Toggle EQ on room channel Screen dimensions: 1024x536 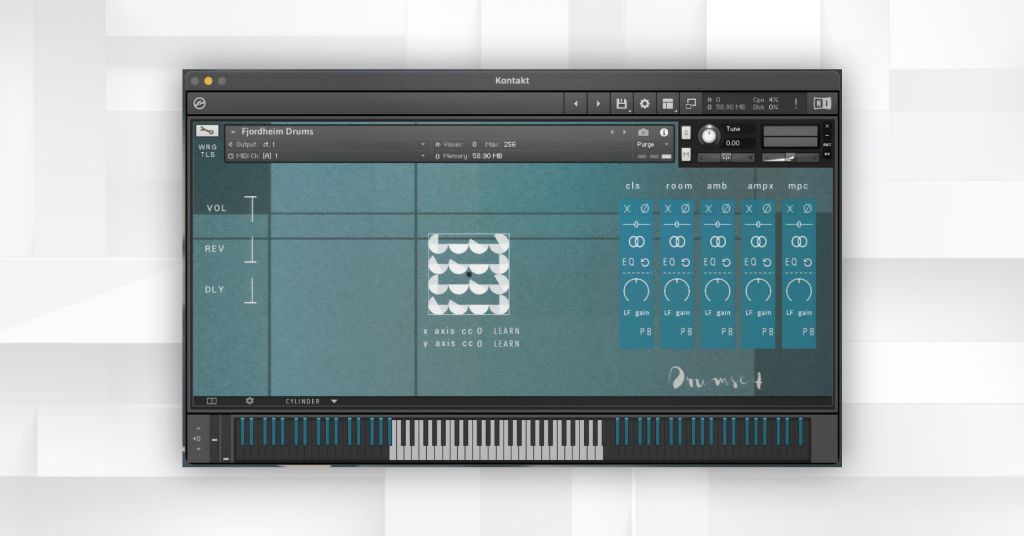tap(669, 262)
